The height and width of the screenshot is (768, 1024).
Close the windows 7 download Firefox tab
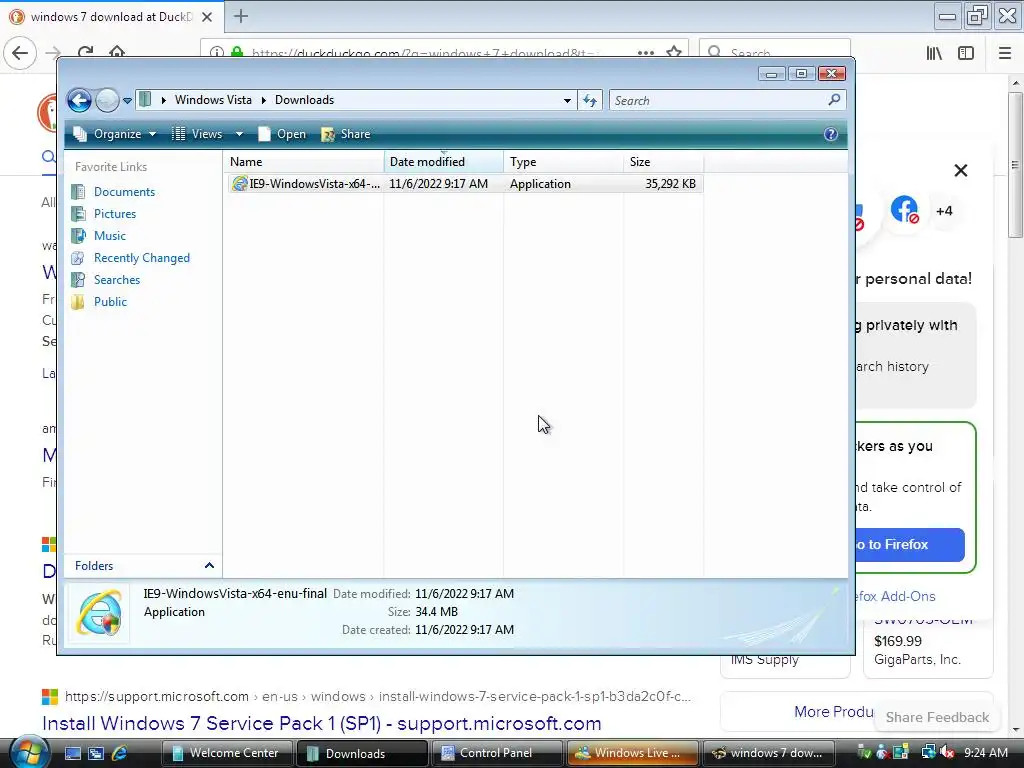(207, 17)
